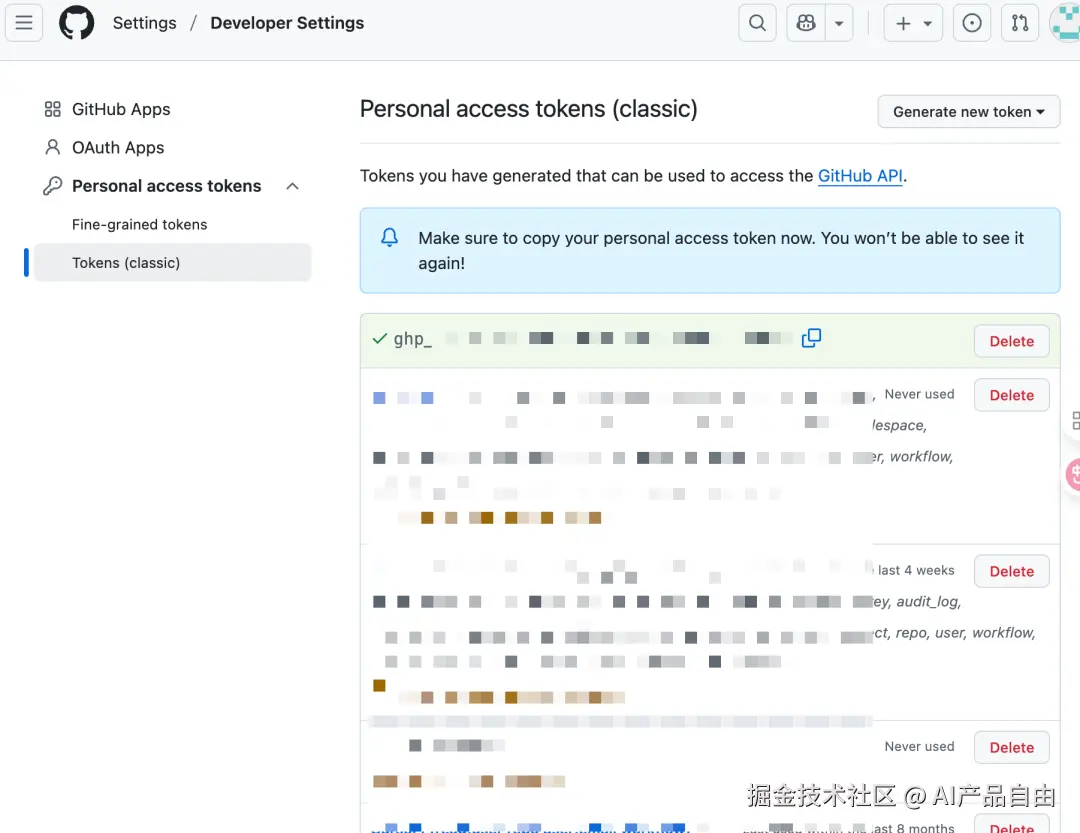Viewport: 1080px width, 833px height.
Task: Delete the newly generated token
Action: (1011, 341)
